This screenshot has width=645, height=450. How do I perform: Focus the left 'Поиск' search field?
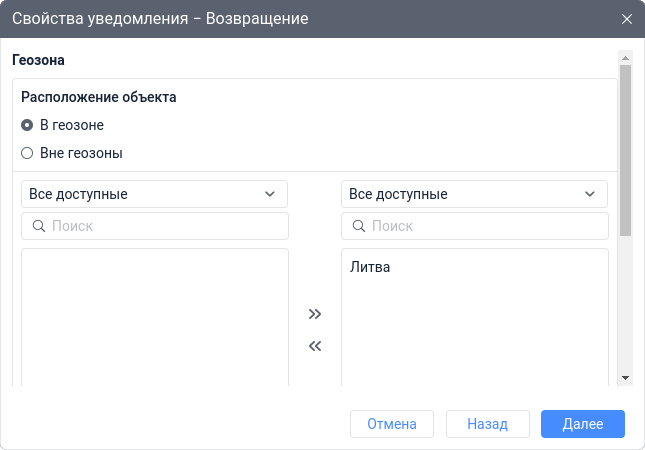click(x=165, y=226)
